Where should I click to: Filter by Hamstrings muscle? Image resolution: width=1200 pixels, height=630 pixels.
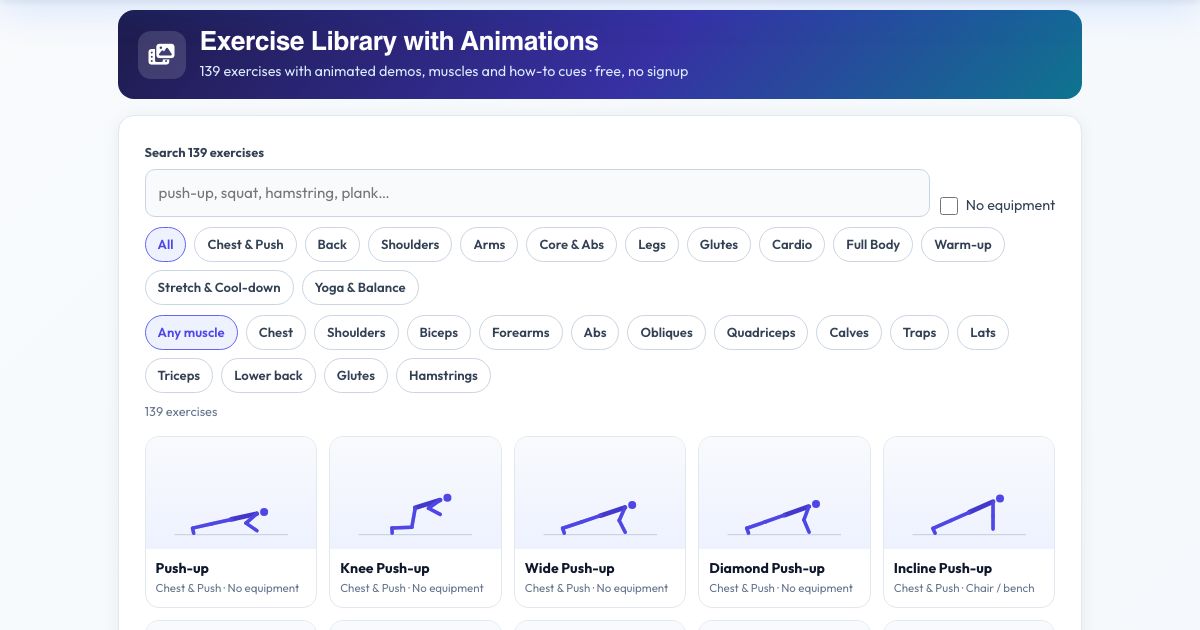click(443, 375)
